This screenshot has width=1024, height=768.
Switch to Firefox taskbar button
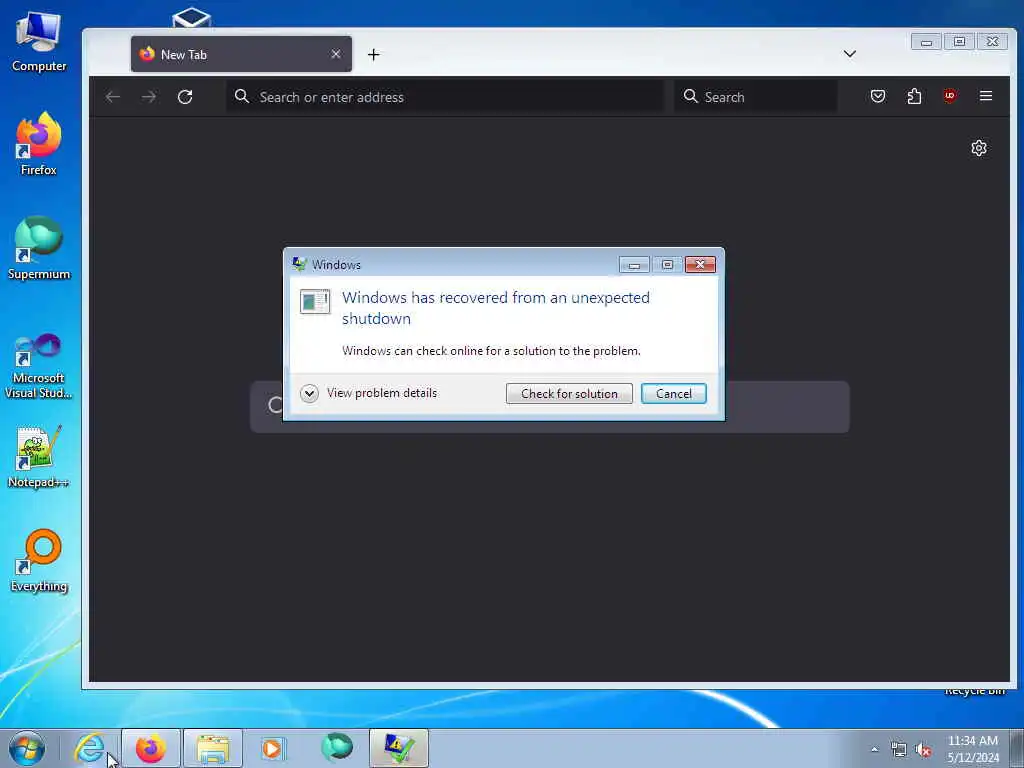click(x=151, y=748)
